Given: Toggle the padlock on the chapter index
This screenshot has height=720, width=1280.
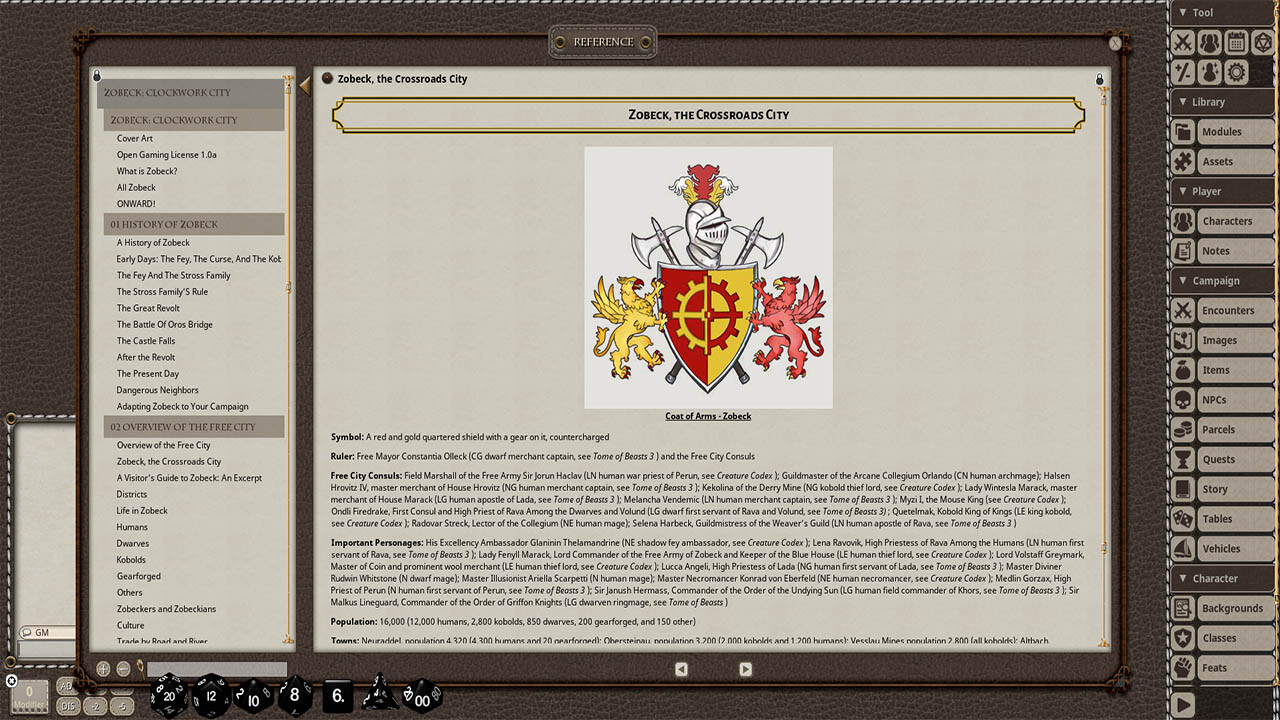Looking at the screenshot, I should (x=96, y=75).
